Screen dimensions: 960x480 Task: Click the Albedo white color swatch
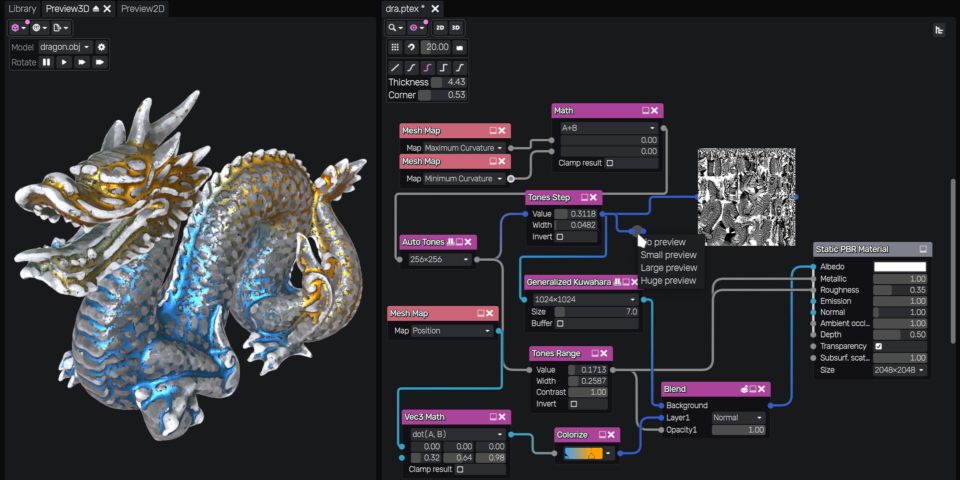pyautogui.click(x=899, y=267)
